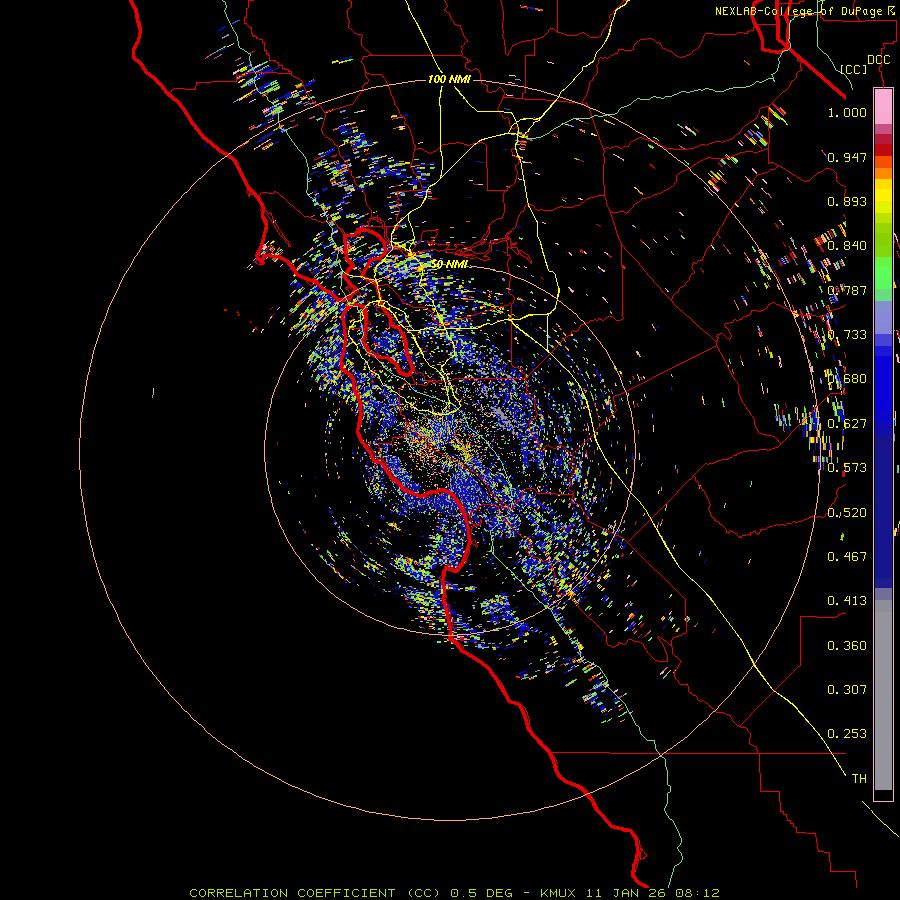
Task: Click the 08:12 timestamp
Action: 699,893
